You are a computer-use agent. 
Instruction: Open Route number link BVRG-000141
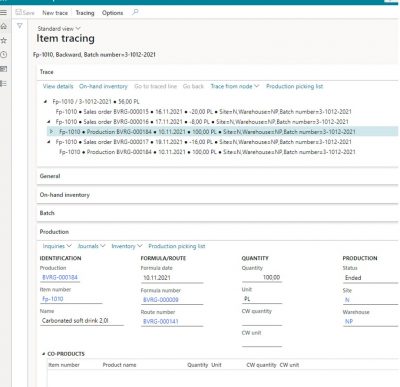pos(161,322)
